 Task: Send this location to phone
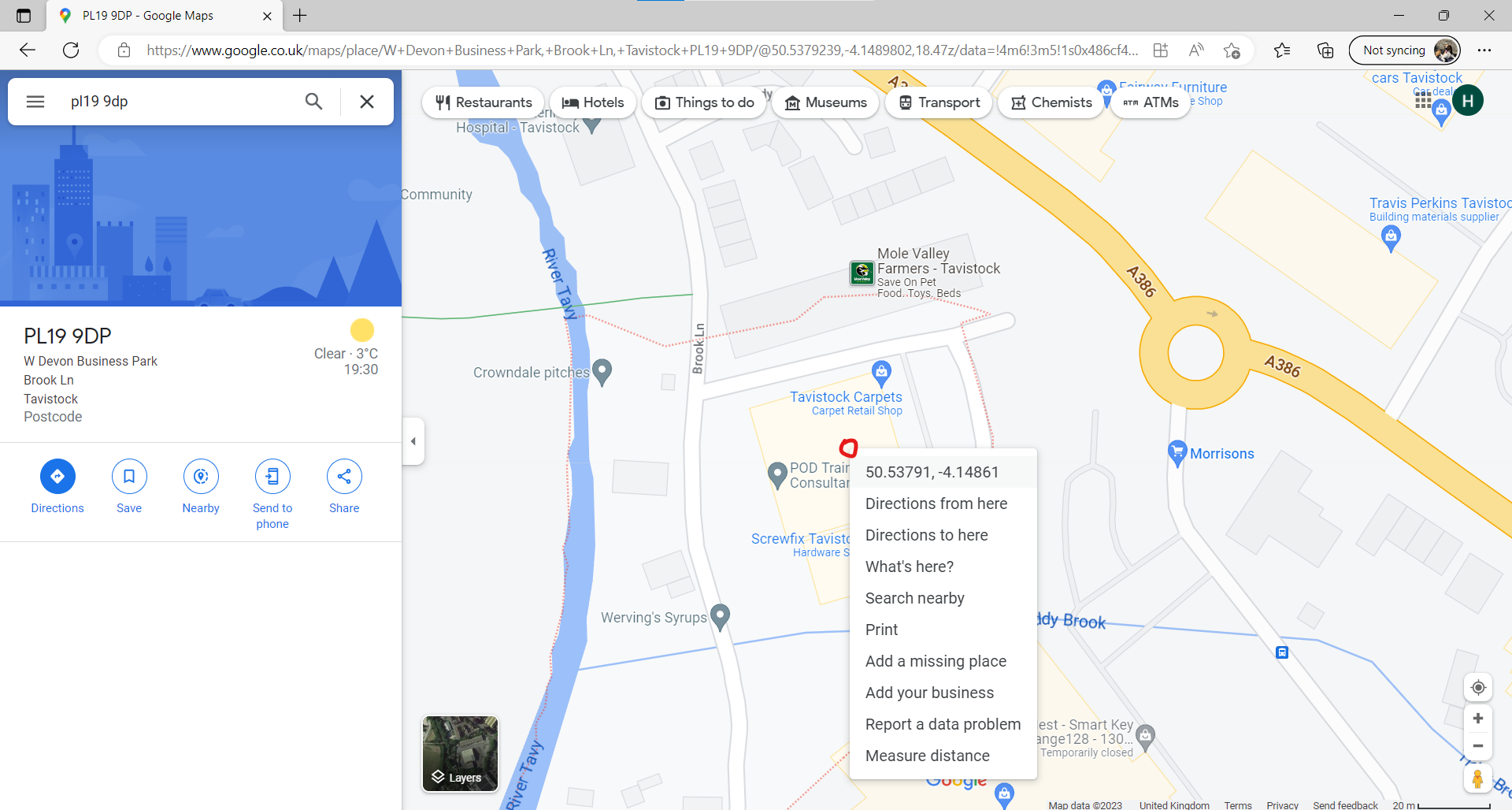click(272, 495)
